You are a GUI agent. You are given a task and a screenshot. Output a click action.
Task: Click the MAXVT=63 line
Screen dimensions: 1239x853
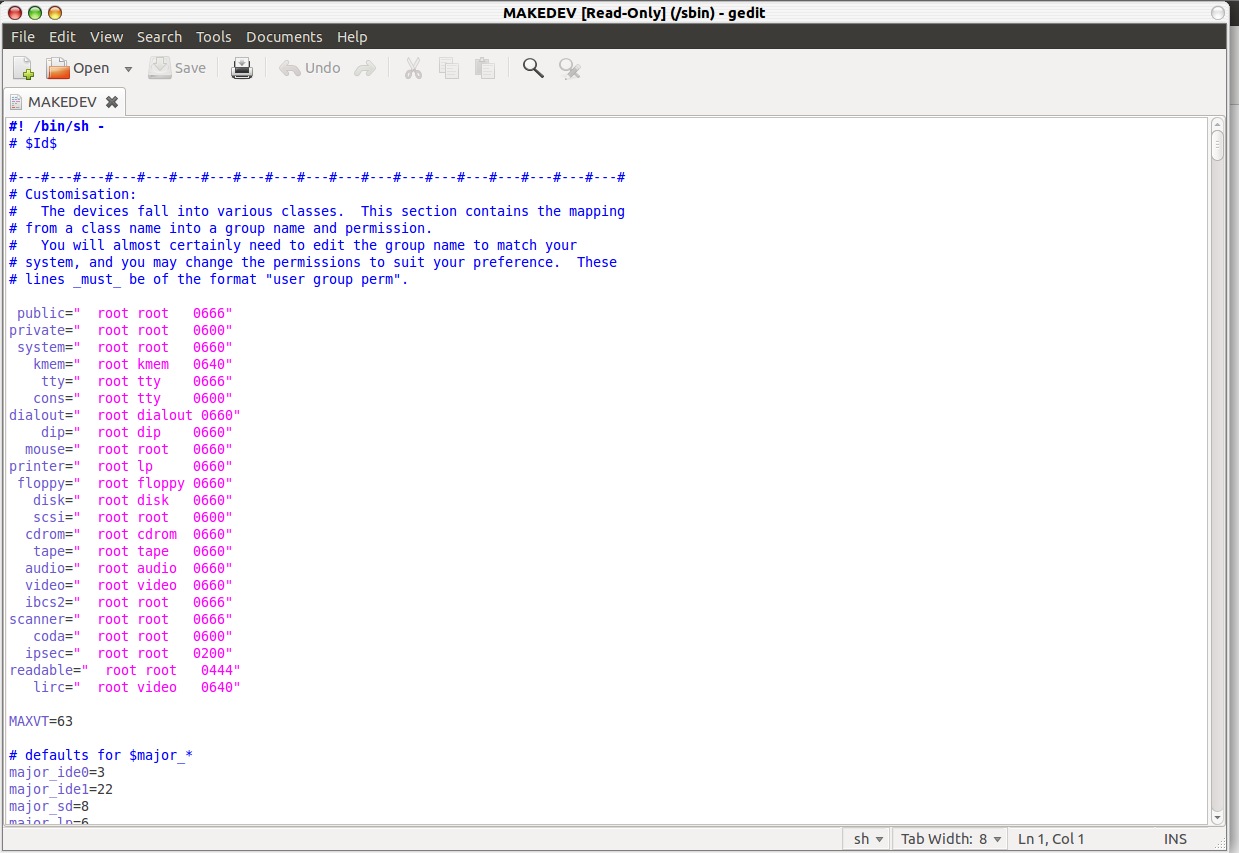tap(41, 721)
